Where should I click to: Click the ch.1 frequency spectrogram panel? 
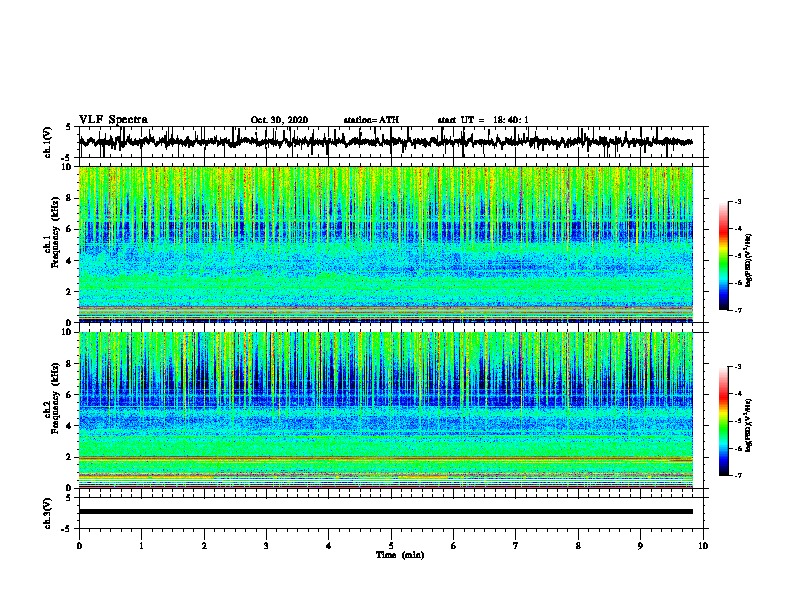[385, 244]
